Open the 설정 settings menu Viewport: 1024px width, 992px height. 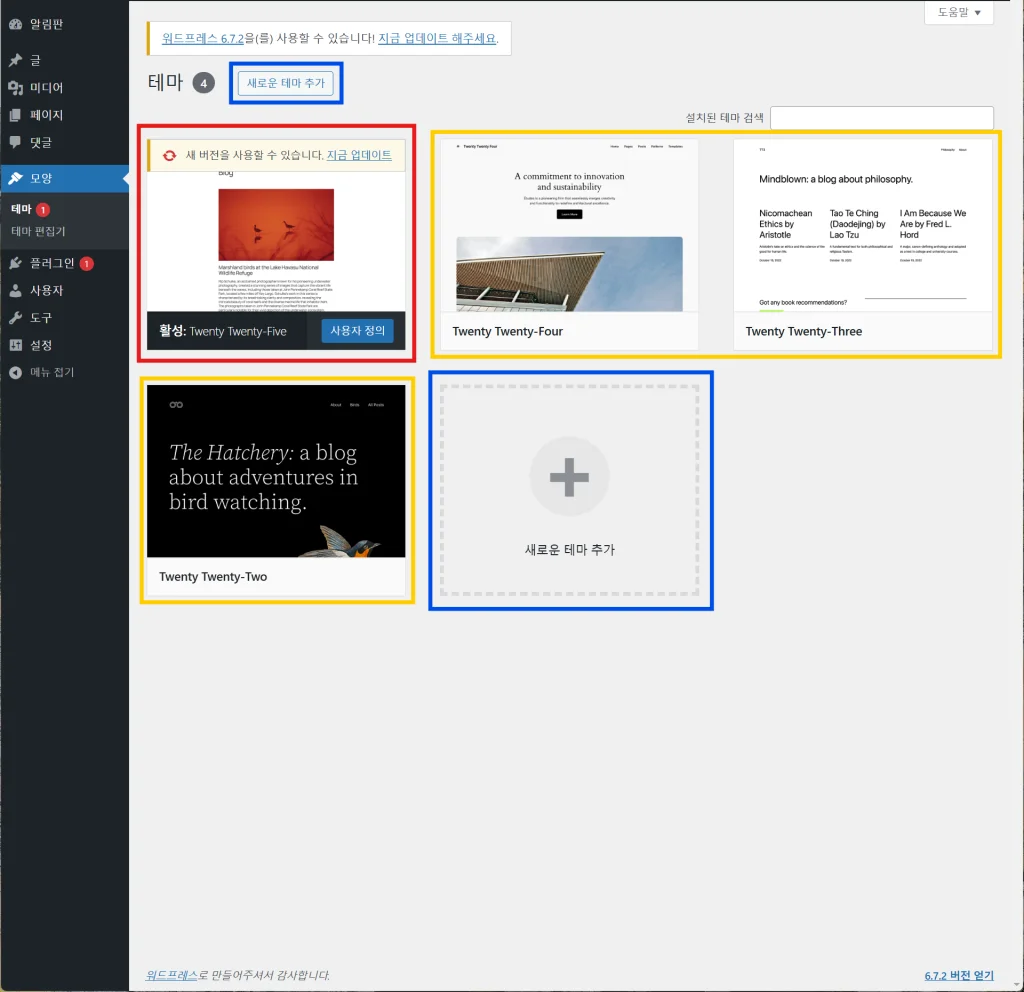[64, 345]
